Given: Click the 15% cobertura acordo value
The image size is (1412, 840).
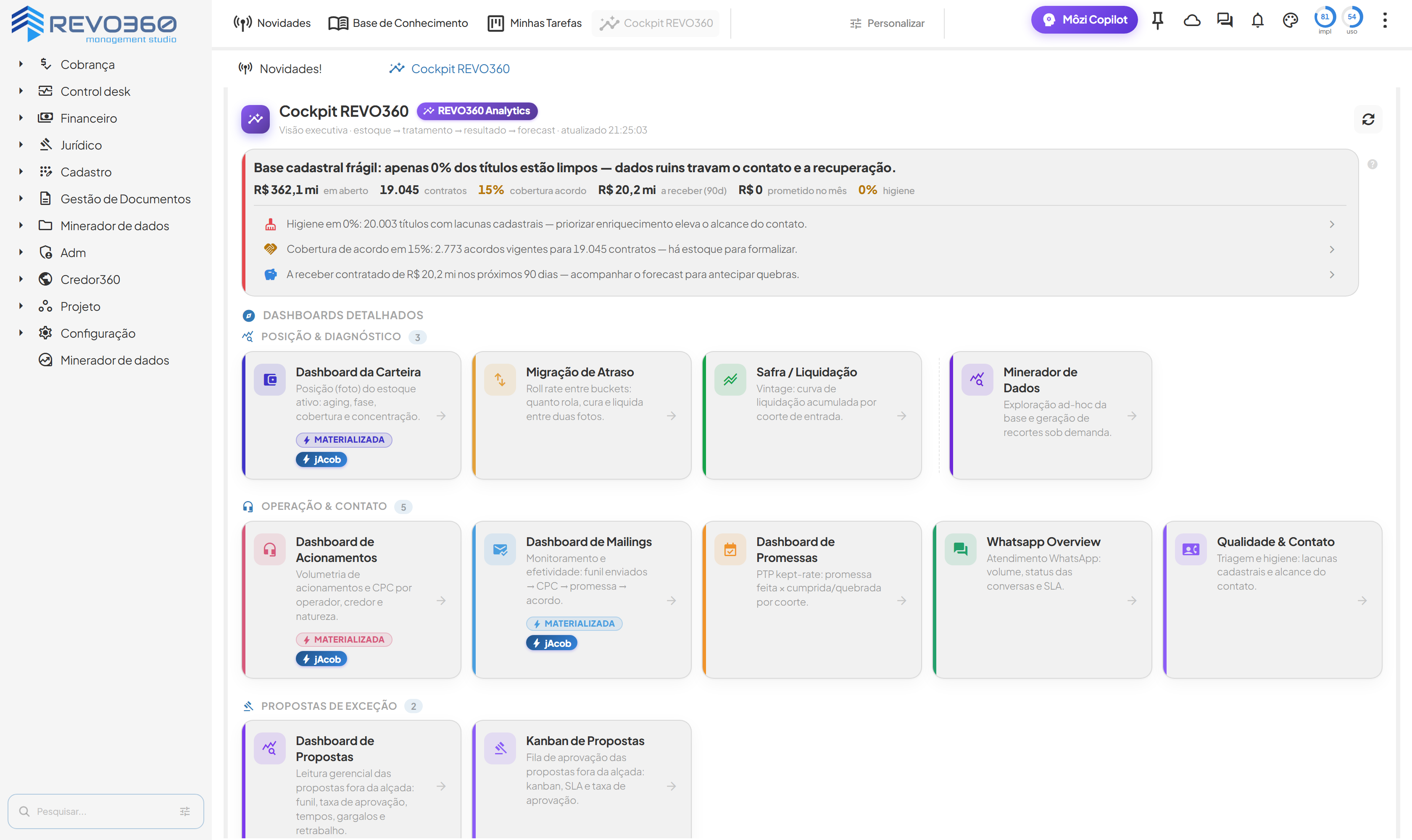Looking at the screenshot, I should pyautogui.click(x=491, y=190).
